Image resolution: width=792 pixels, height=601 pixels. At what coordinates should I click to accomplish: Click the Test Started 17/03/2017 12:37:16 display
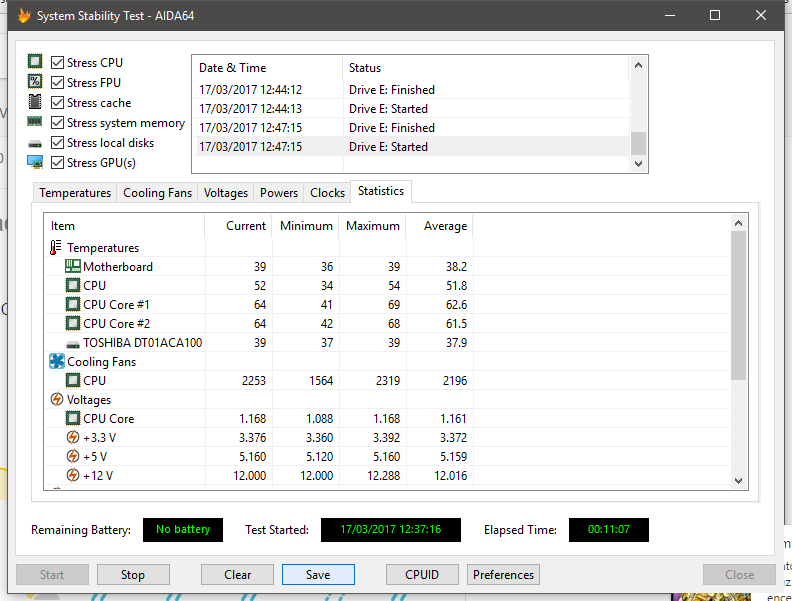coord(390,530)
